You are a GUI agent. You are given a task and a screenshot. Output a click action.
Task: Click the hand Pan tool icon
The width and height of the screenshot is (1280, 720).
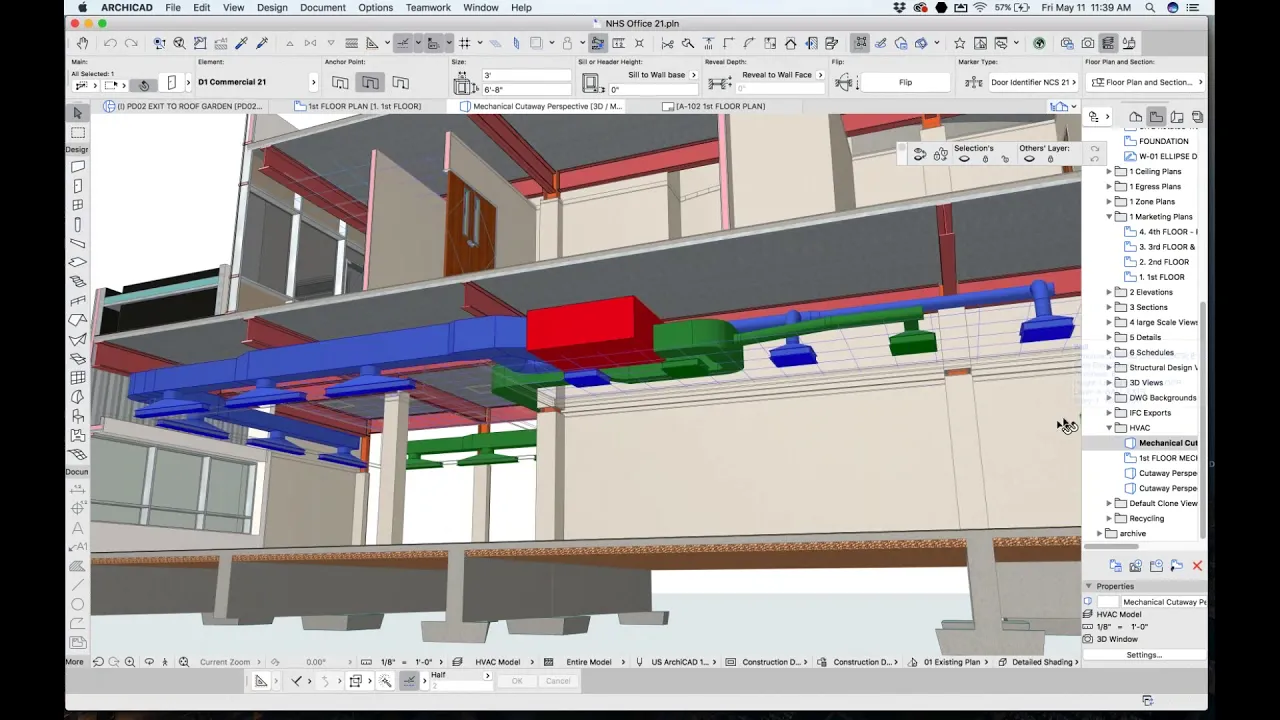[x=82, y=43]
